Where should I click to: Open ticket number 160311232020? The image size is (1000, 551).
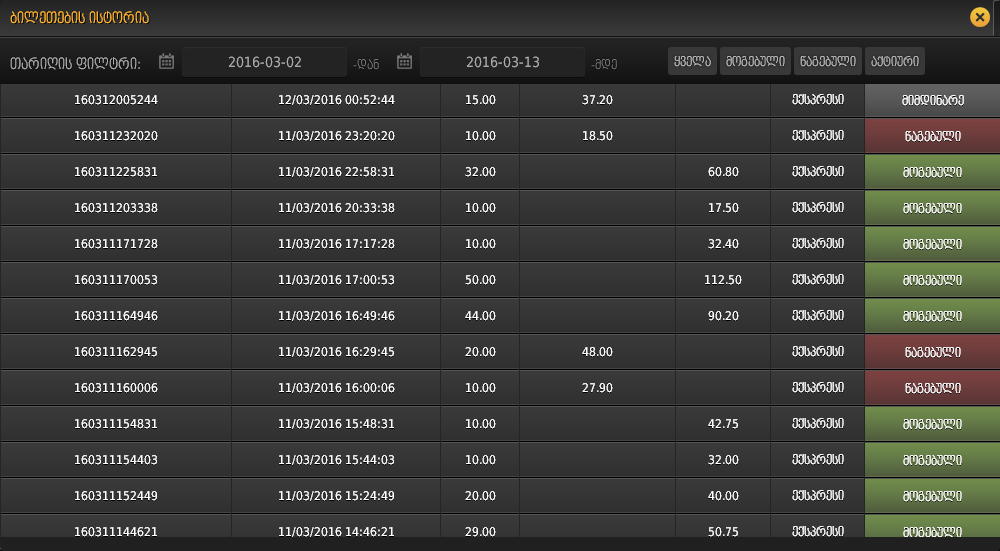point(116,136)
